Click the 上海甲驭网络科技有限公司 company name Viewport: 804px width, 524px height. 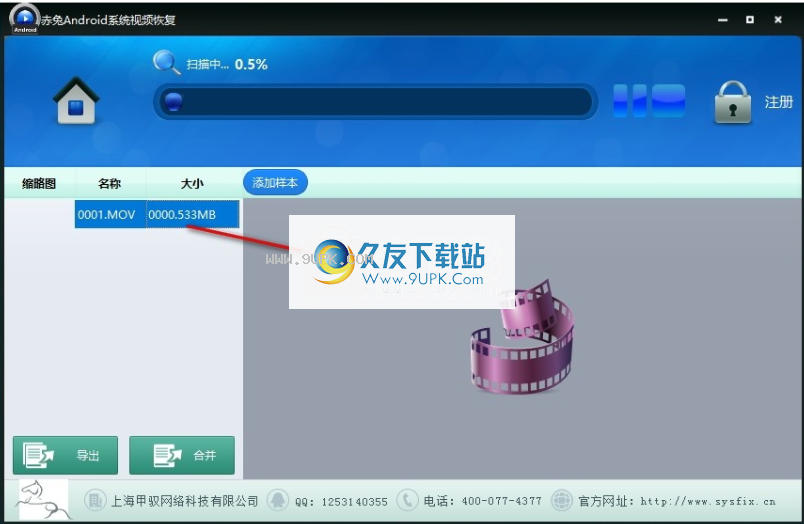click(x=185, y=501)
